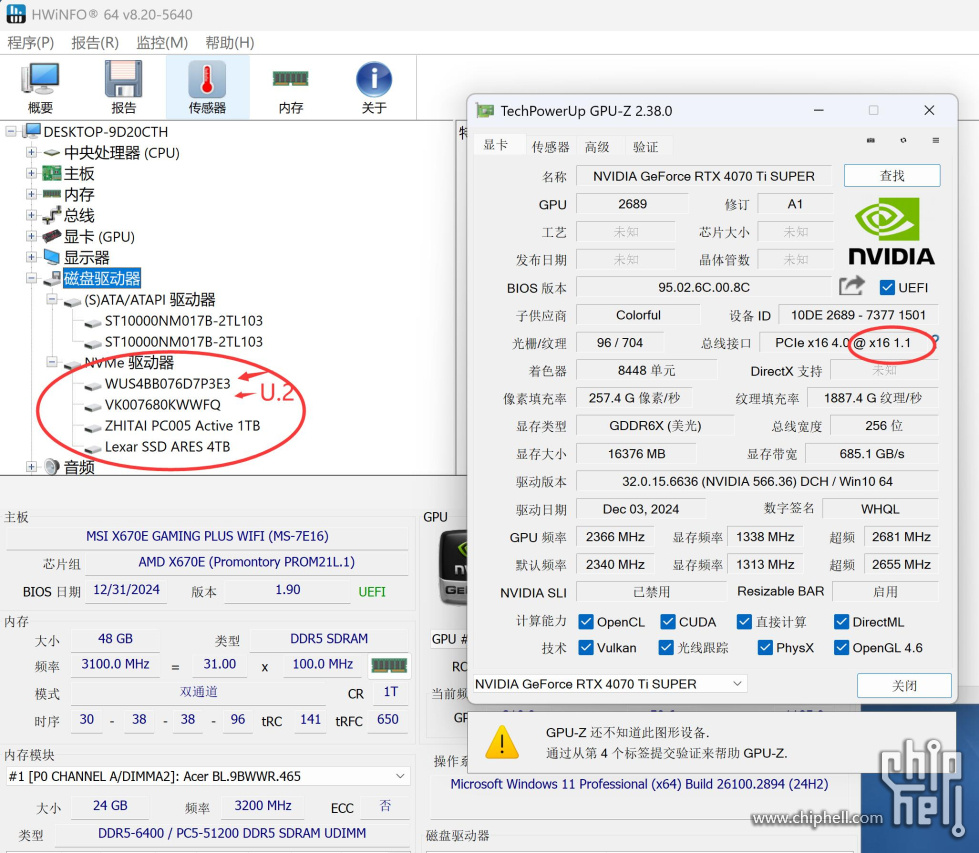Select the VK007680KWWFQ drive
Screen dimensions: 979x853
coord(162,405)
